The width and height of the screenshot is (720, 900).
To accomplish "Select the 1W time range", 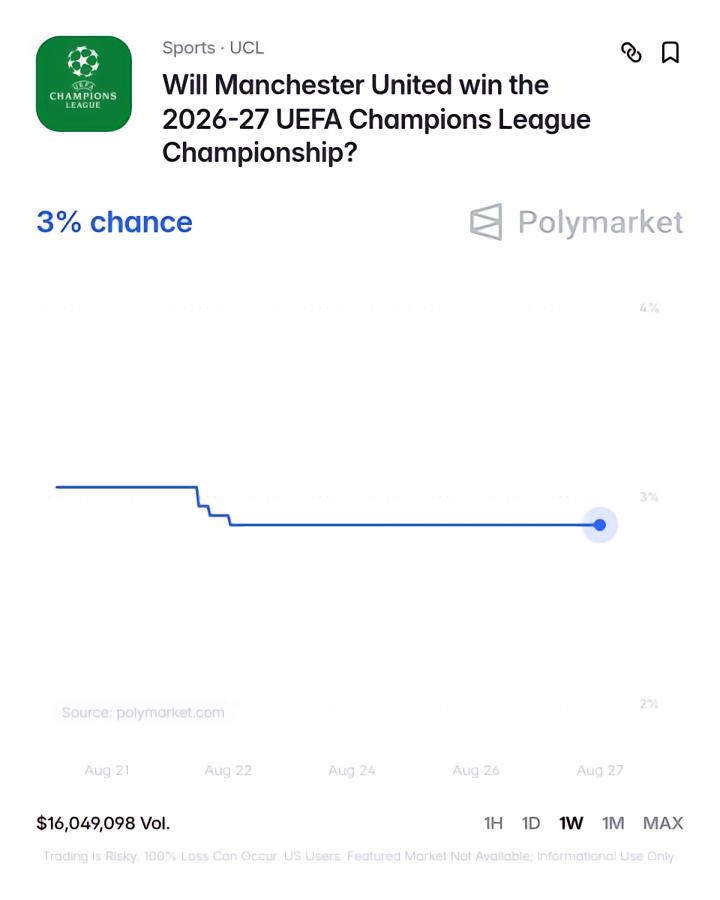I will [571, 823].
